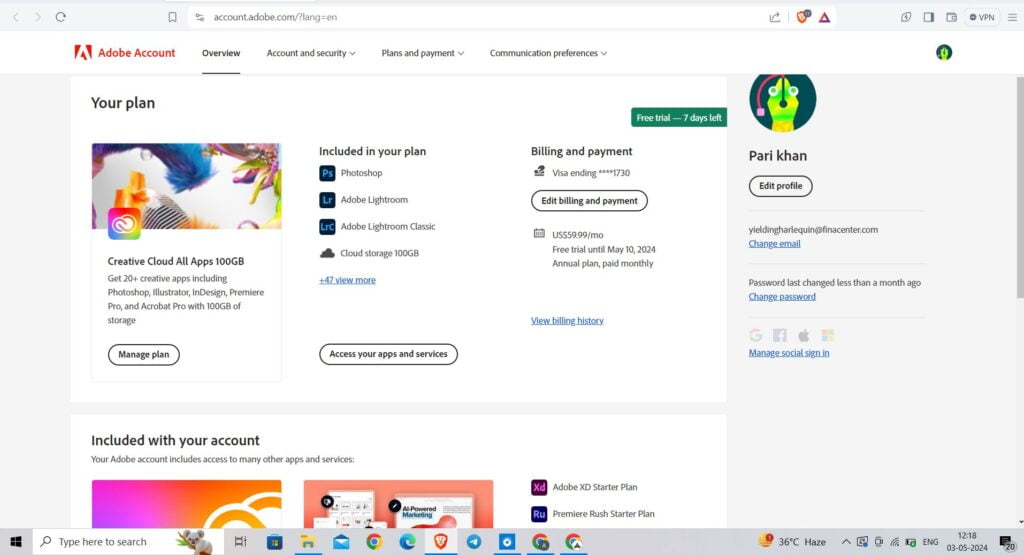Click the Premiere Rush Ru icon
This screenshot has height=555, width=1024.
[539, 514]
